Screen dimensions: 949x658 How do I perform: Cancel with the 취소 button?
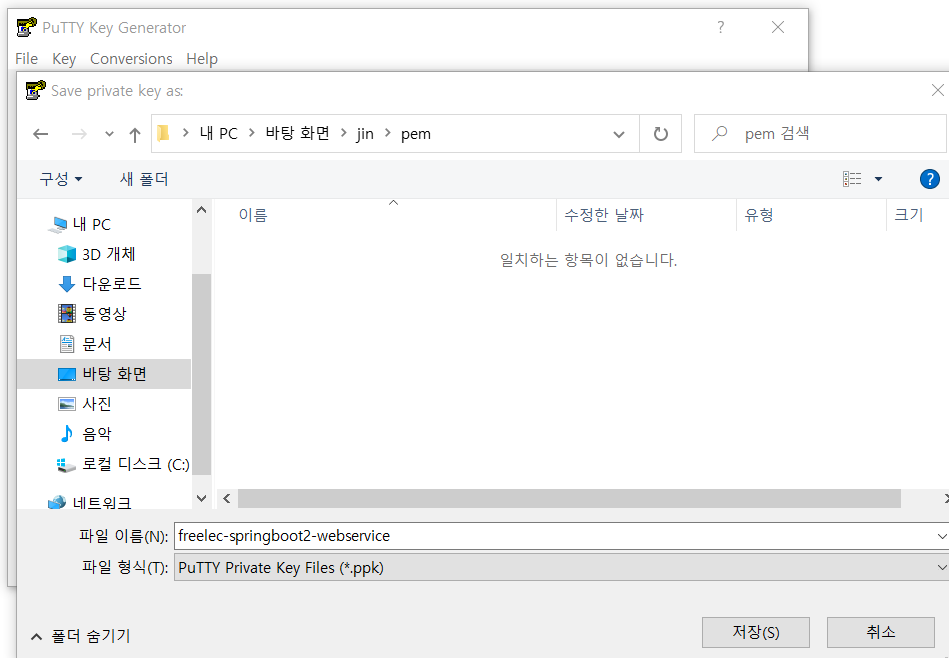pyautogui.click(x=881, y=632)
